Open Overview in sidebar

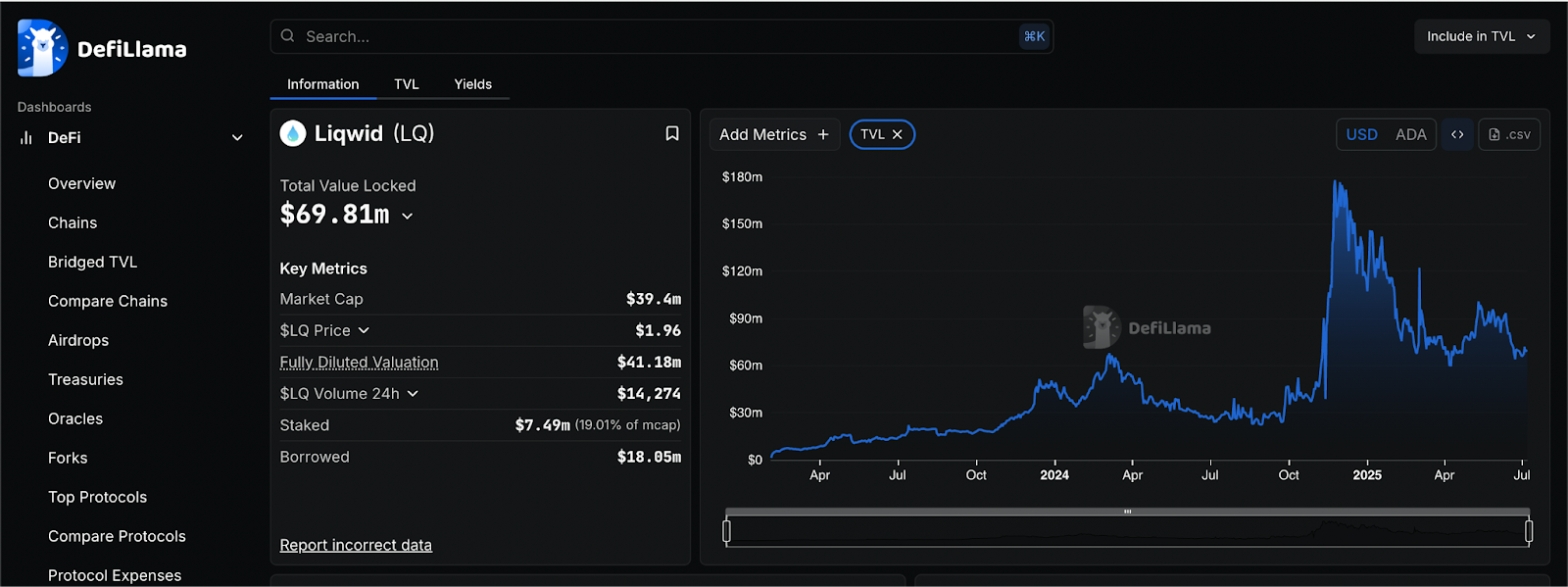81,183
